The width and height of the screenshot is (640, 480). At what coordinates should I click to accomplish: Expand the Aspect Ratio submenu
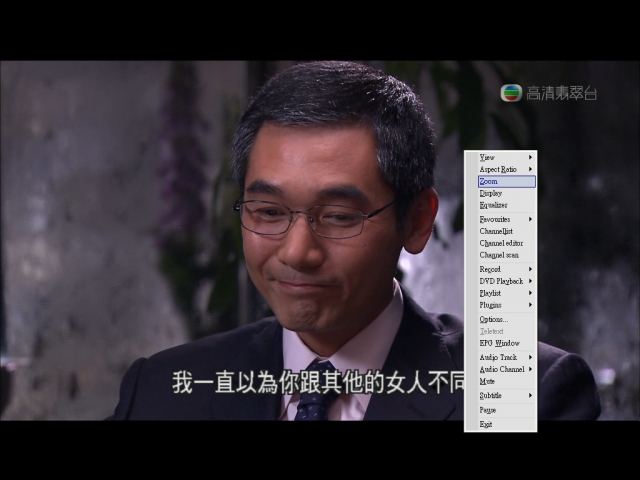click(500, 169)
